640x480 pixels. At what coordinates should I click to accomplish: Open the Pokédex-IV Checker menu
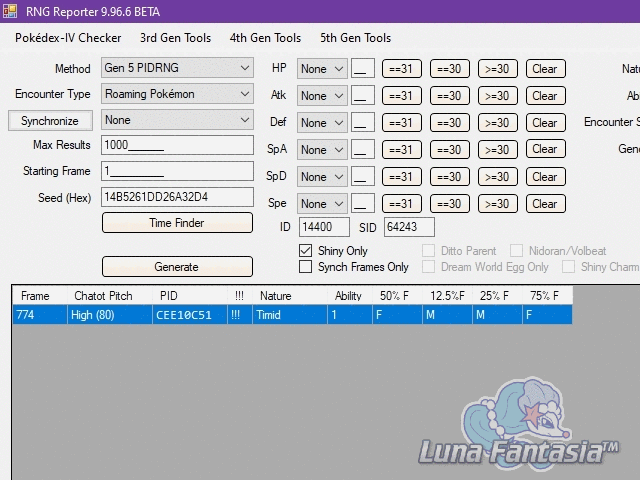pos(68,38)
